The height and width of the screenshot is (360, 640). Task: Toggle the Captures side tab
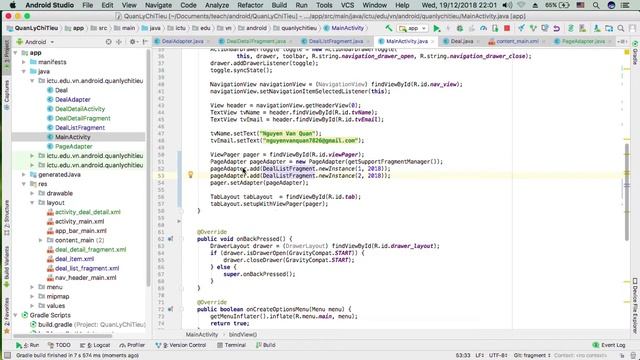6,95
